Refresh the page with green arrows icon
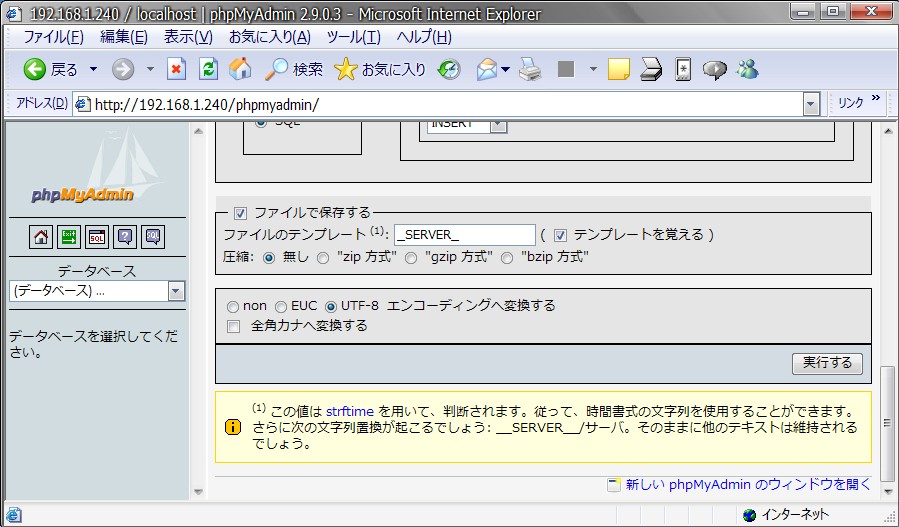The width and height of the screenshot is (899, 527). click(x=208, y=69)
